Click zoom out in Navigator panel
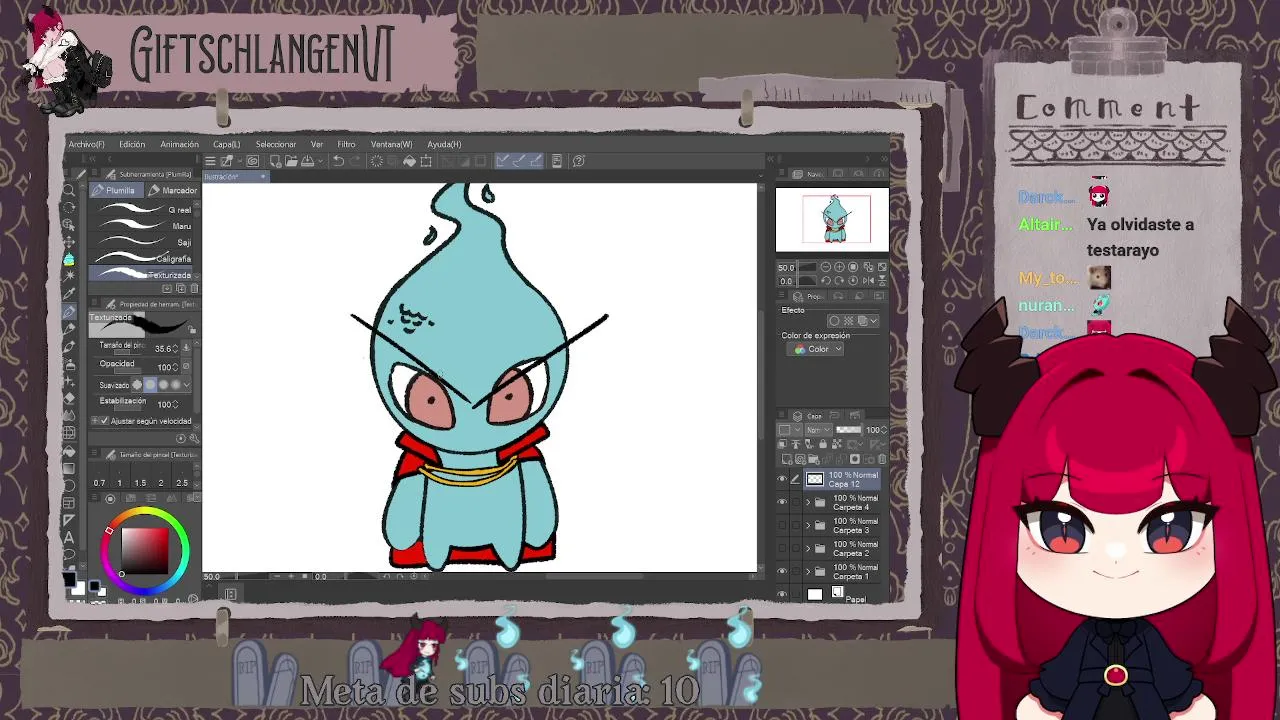This screenshot has width=1280, height=720. tap(826, 267)
